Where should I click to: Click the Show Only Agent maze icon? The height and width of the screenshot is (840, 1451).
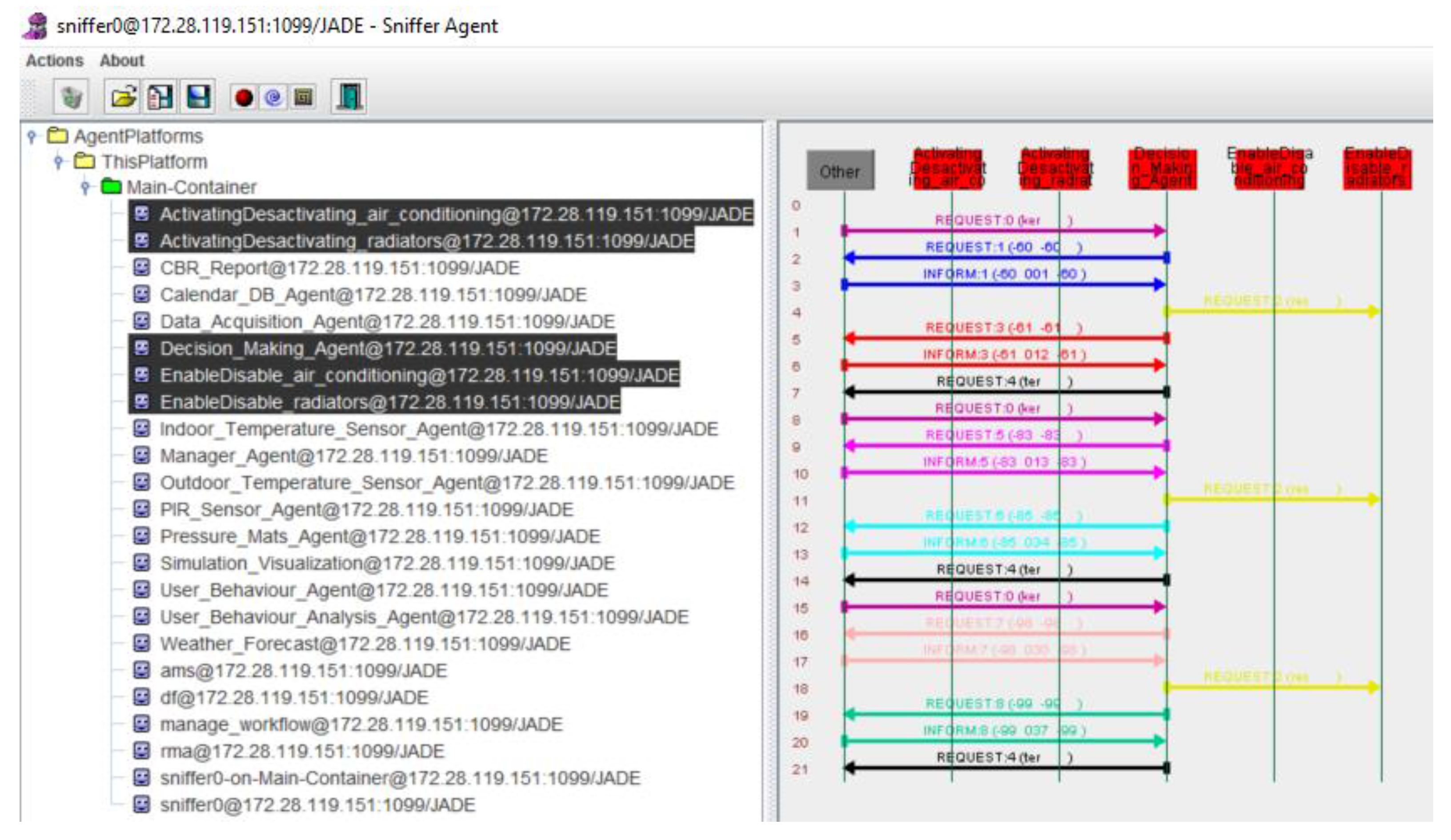tap(304, 97)
